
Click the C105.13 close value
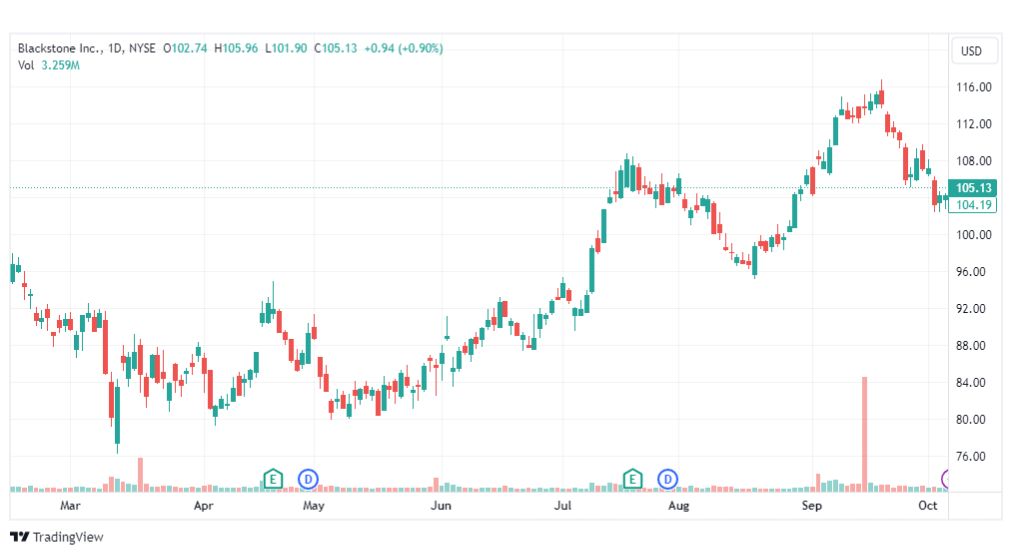[x=336, y=48]
